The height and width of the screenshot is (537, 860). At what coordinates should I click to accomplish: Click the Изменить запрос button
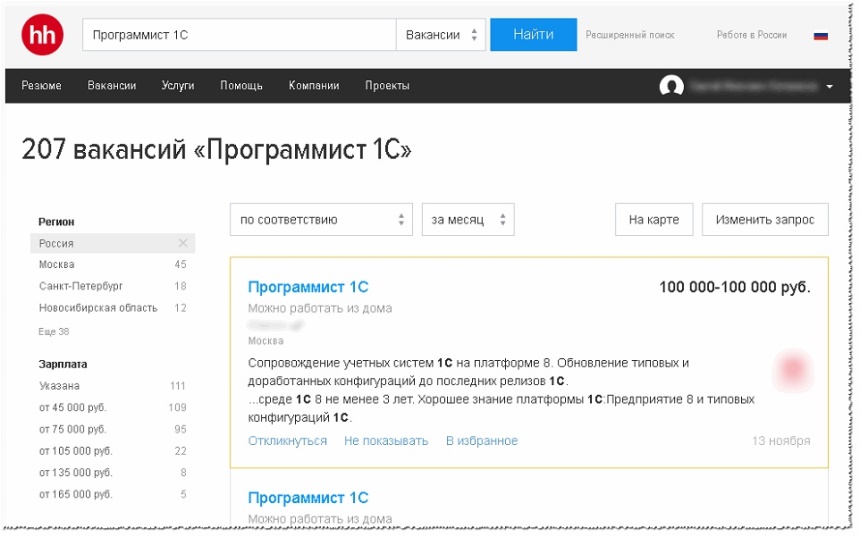(765, 220)
